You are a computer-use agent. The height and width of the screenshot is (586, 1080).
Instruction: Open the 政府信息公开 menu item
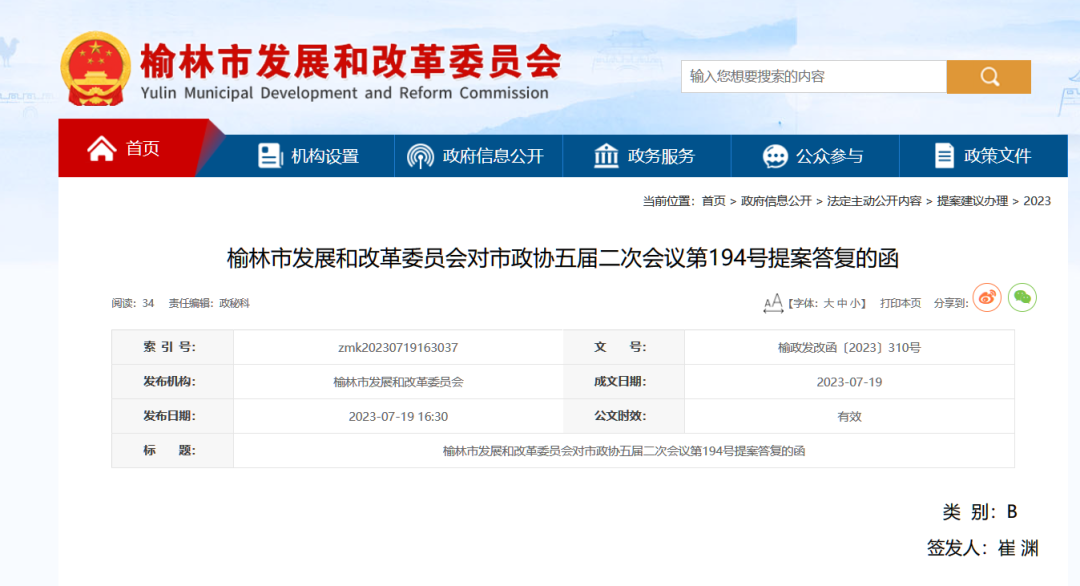click(x=478, y=156)
